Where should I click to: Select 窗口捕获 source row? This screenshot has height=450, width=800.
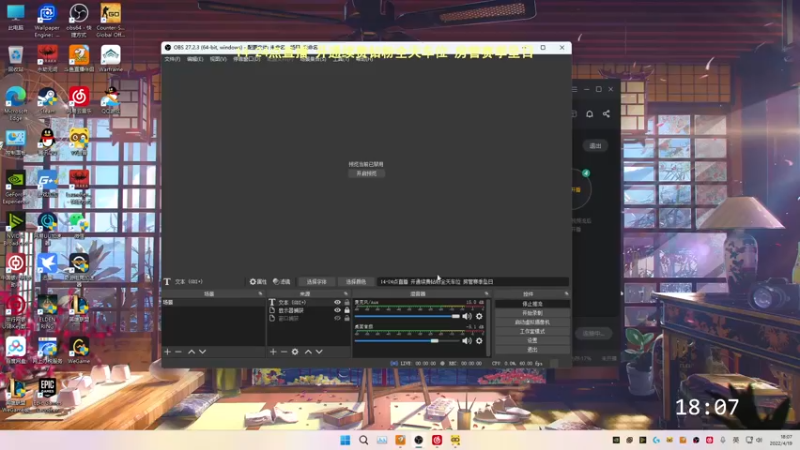pyautogui.click(x=309, y=318)
